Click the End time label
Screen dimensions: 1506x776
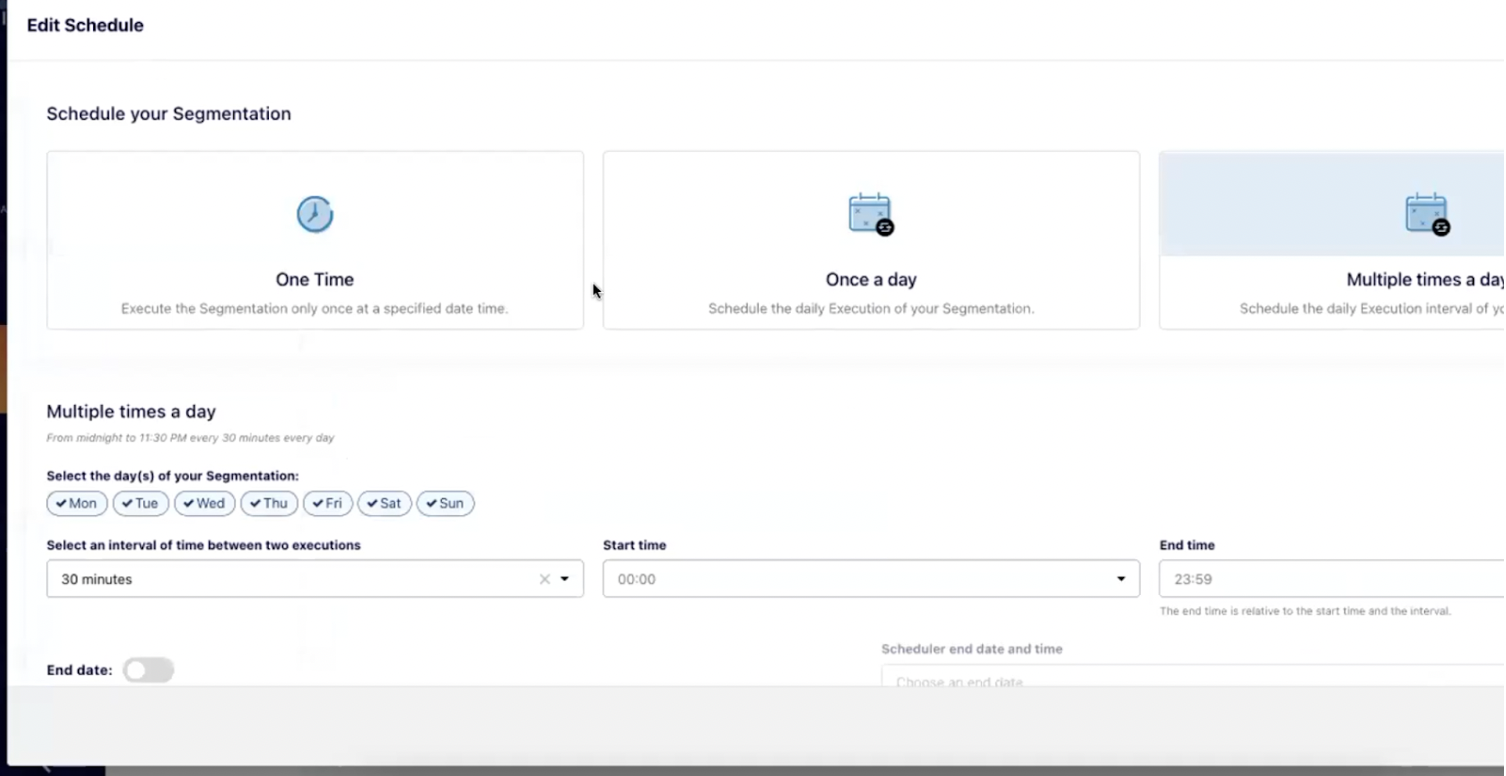pos(1187,546)
